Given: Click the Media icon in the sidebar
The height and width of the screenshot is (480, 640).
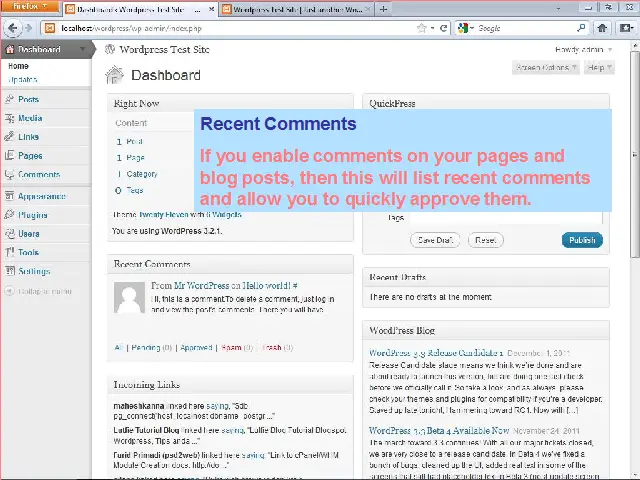Looking at the screenshot, I should click(x=9, y=118).
